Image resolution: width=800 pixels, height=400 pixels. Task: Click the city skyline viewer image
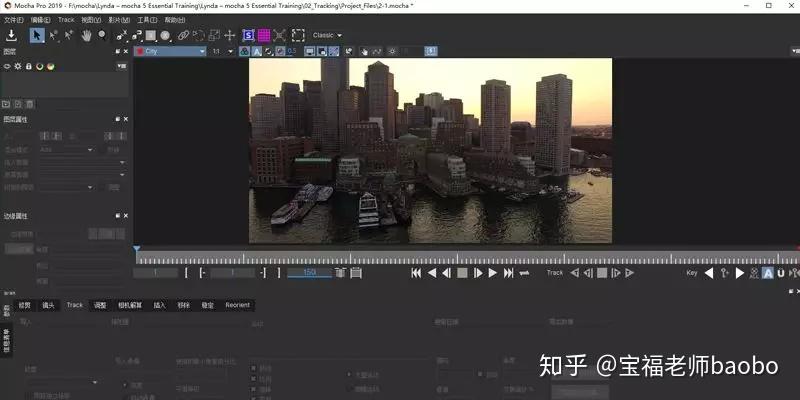tap(430, 151)
